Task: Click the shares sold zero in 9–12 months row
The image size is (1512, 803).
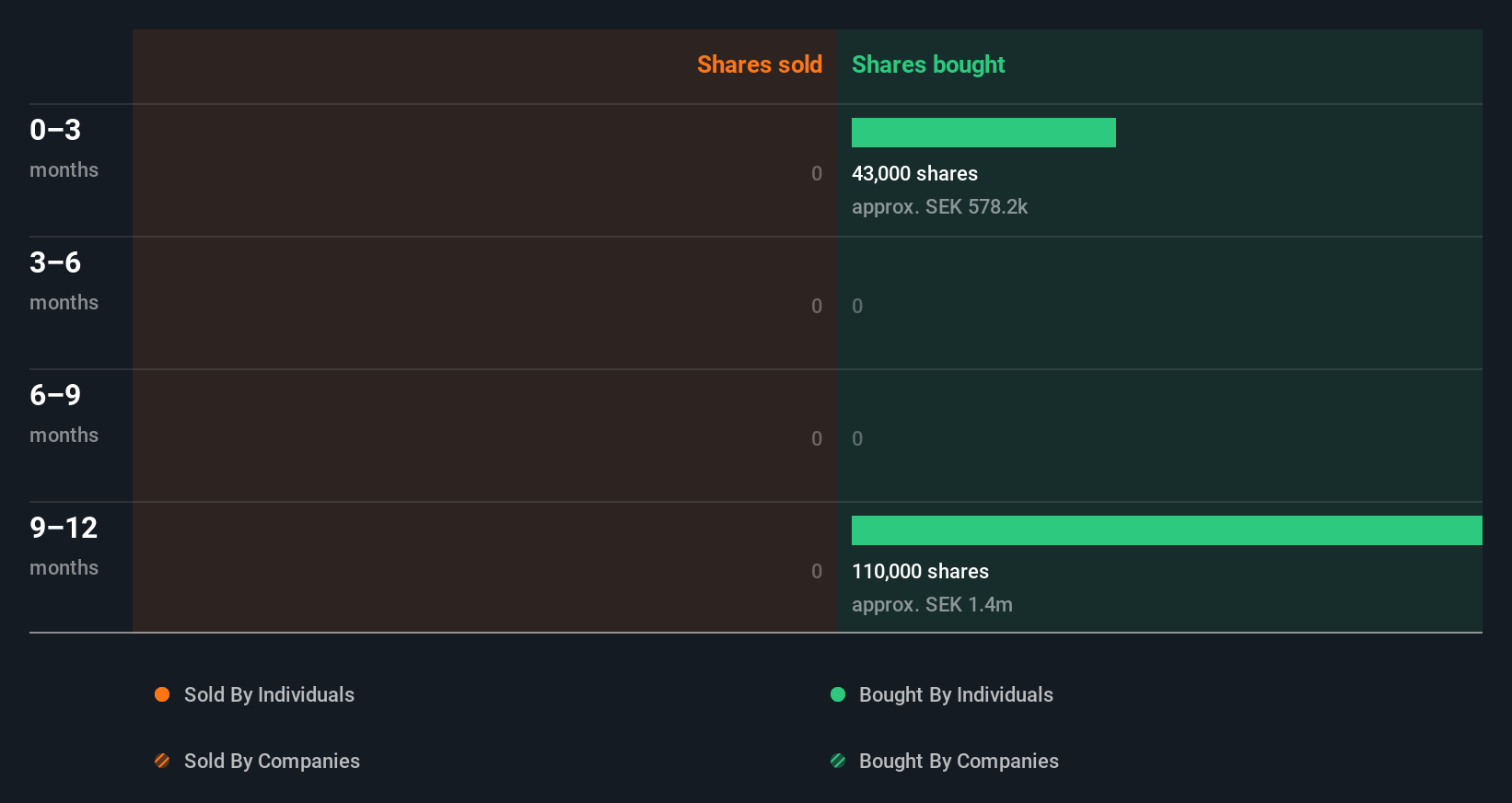Action: pyautogui.click(x=817, y=571)
